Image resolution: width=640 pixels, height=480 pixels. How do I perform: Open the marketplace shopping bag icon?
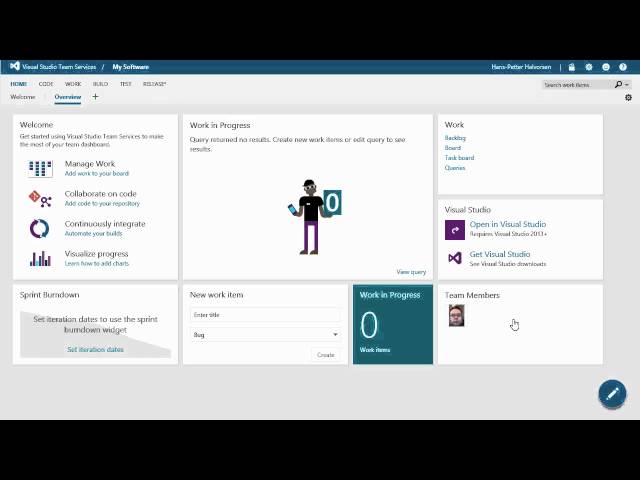tap(571, 67)
